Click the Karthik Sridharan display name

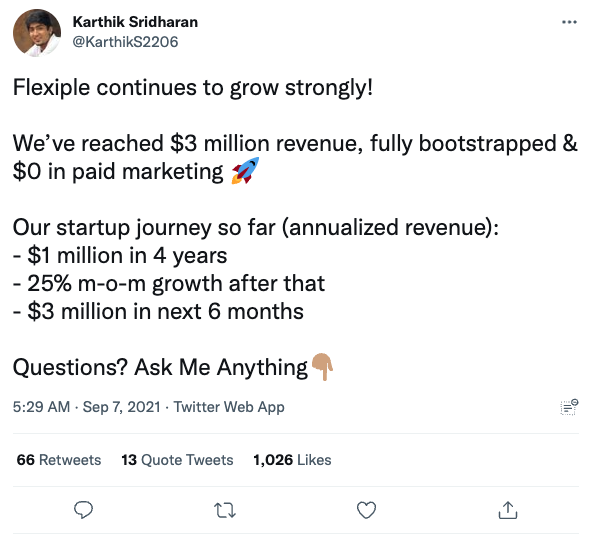(x=135, y=22)
